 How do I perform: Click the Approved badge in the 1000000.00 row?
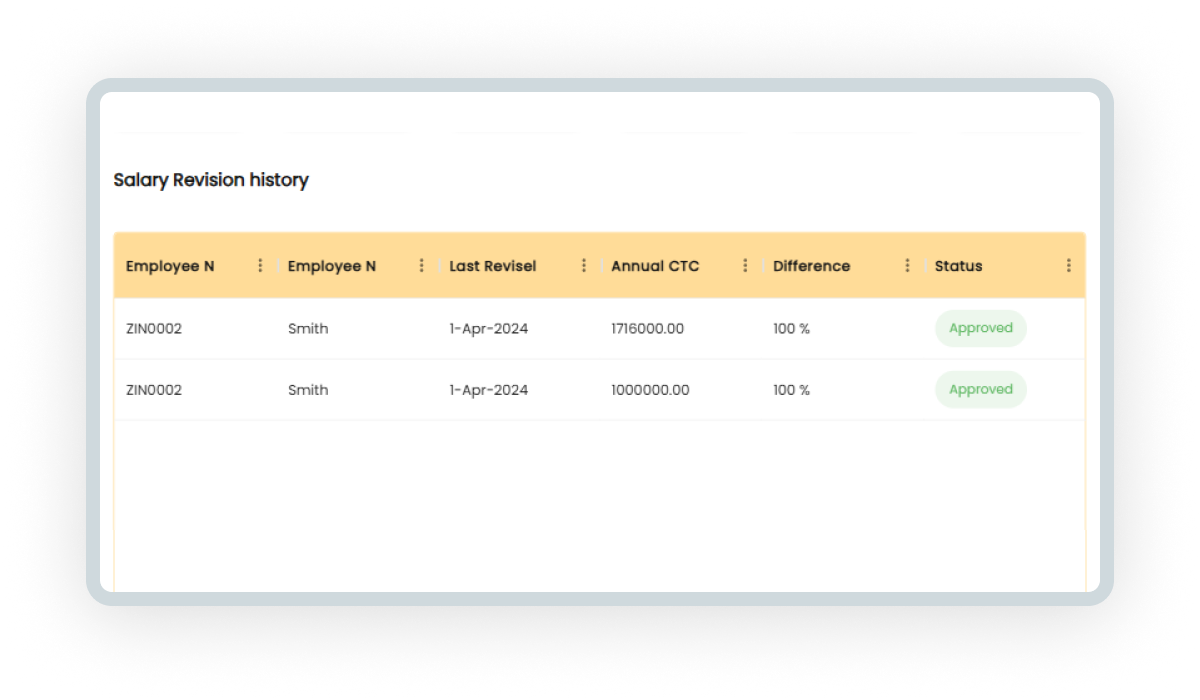[980, 390]
